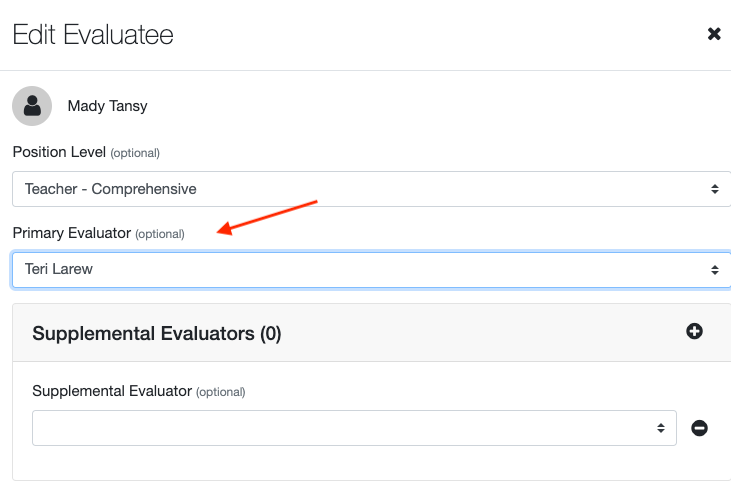731x482 pixels.
Task: Remove the supplemental evaluator row
Action: (700, 428)
